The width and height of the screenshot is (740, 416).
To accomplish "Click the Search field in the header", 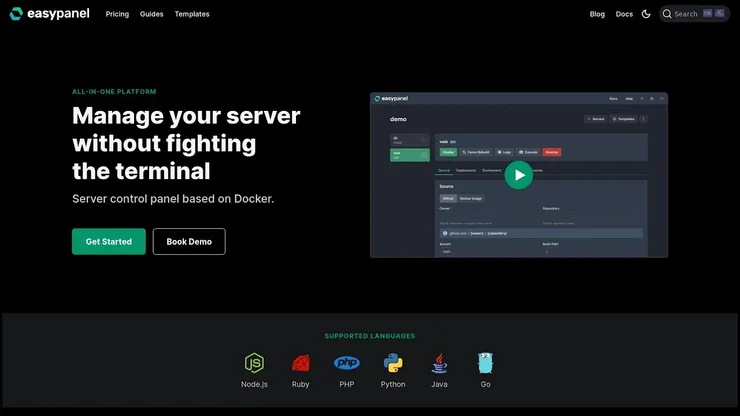I will [x=694, y=14].
